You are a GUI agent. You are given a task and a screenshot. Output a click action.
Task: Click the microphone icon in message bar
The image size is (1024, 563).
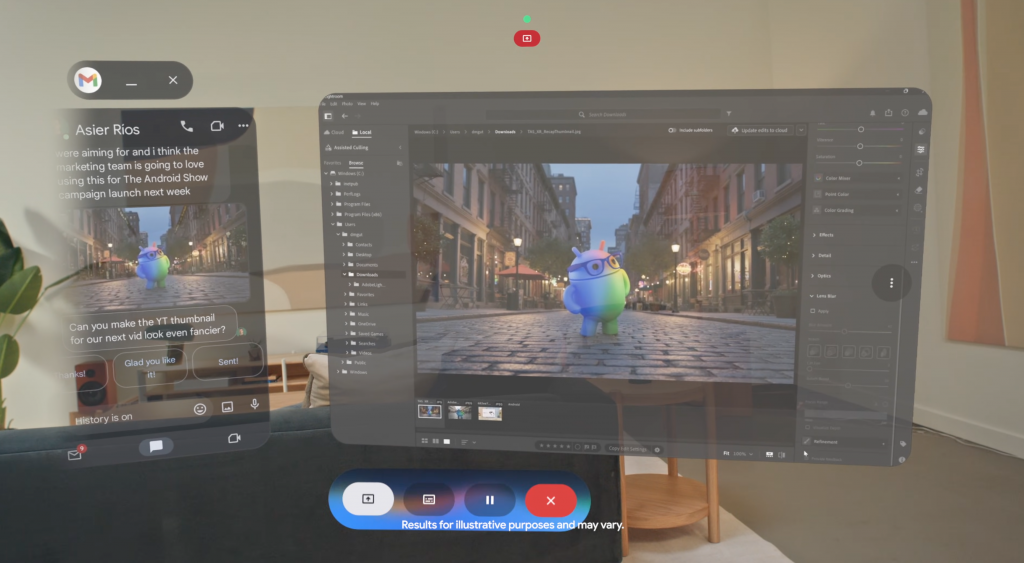tap(255, 406)
